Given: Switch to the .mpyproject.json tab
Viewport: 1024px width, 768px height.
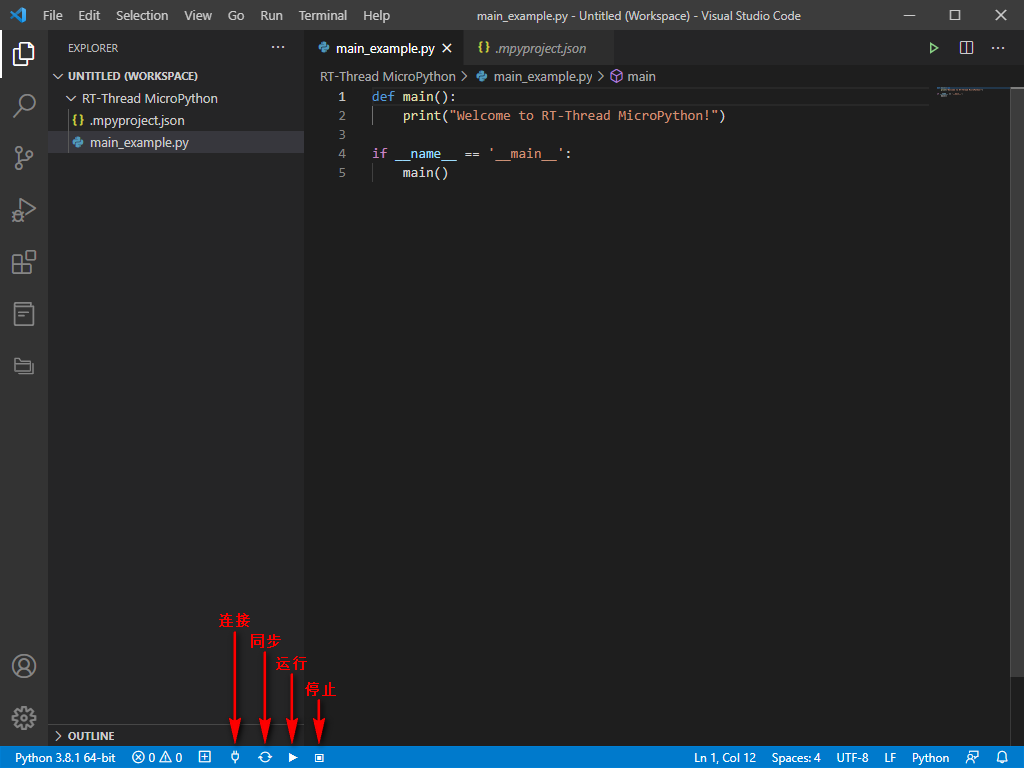Looking at the screenshot, I should tap(539, 48).
